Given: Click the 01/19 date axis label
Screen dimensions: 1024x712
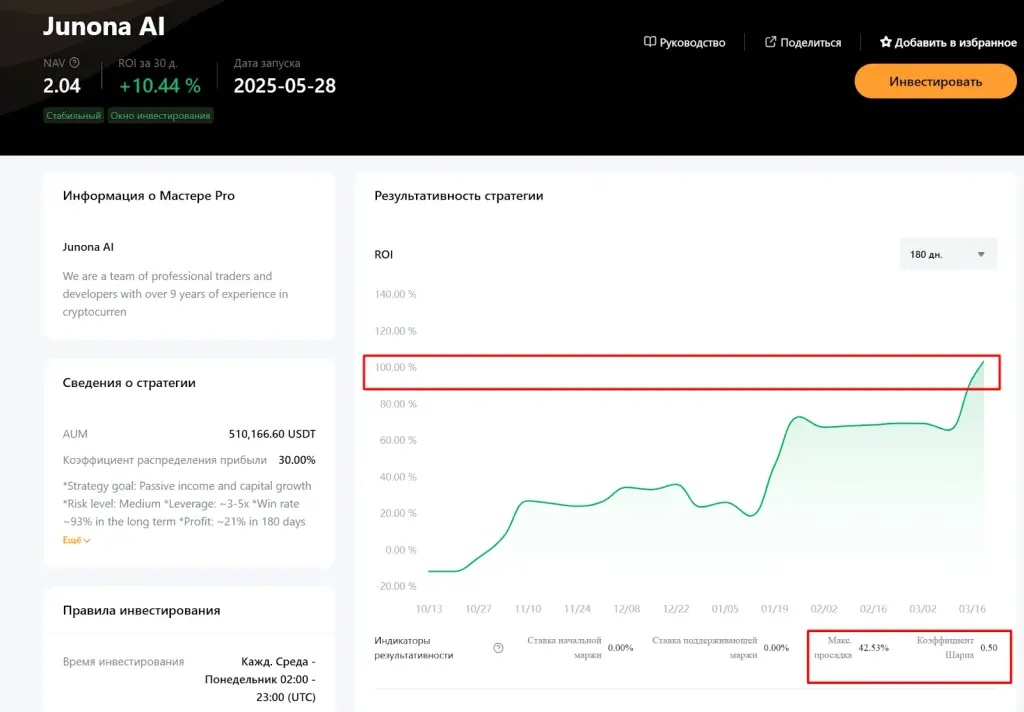Looking at the screenshot, I should (775, 609).
